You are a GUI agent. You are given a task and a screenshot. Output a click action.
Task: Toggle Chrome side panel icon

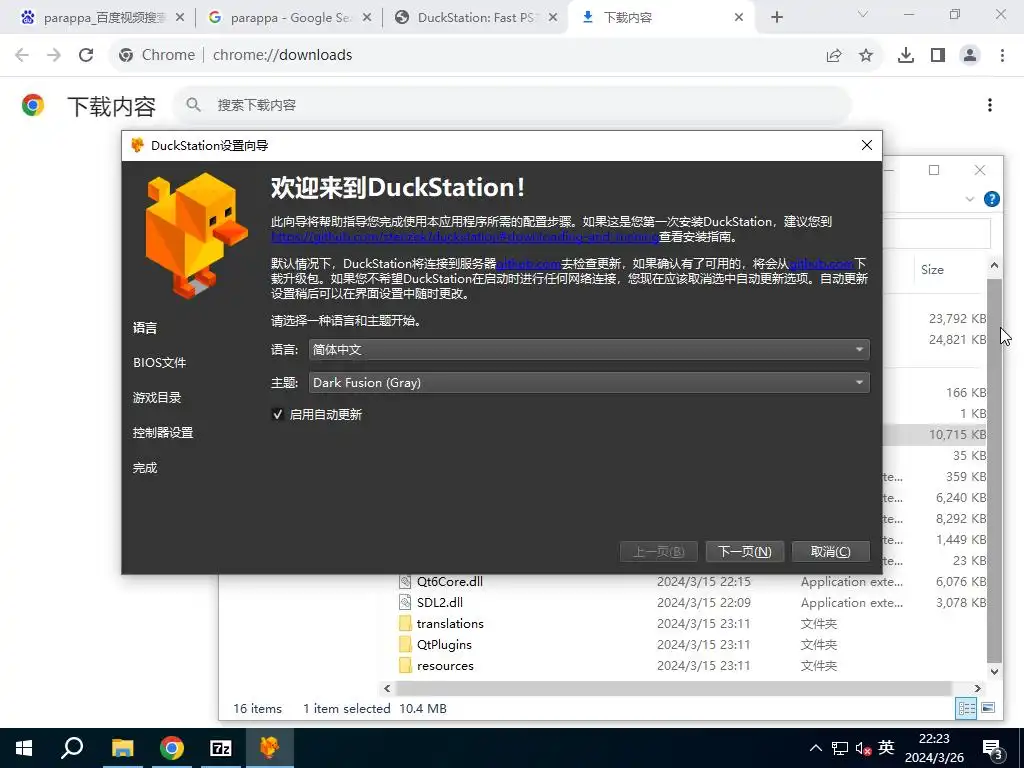[x=938, y=56]
